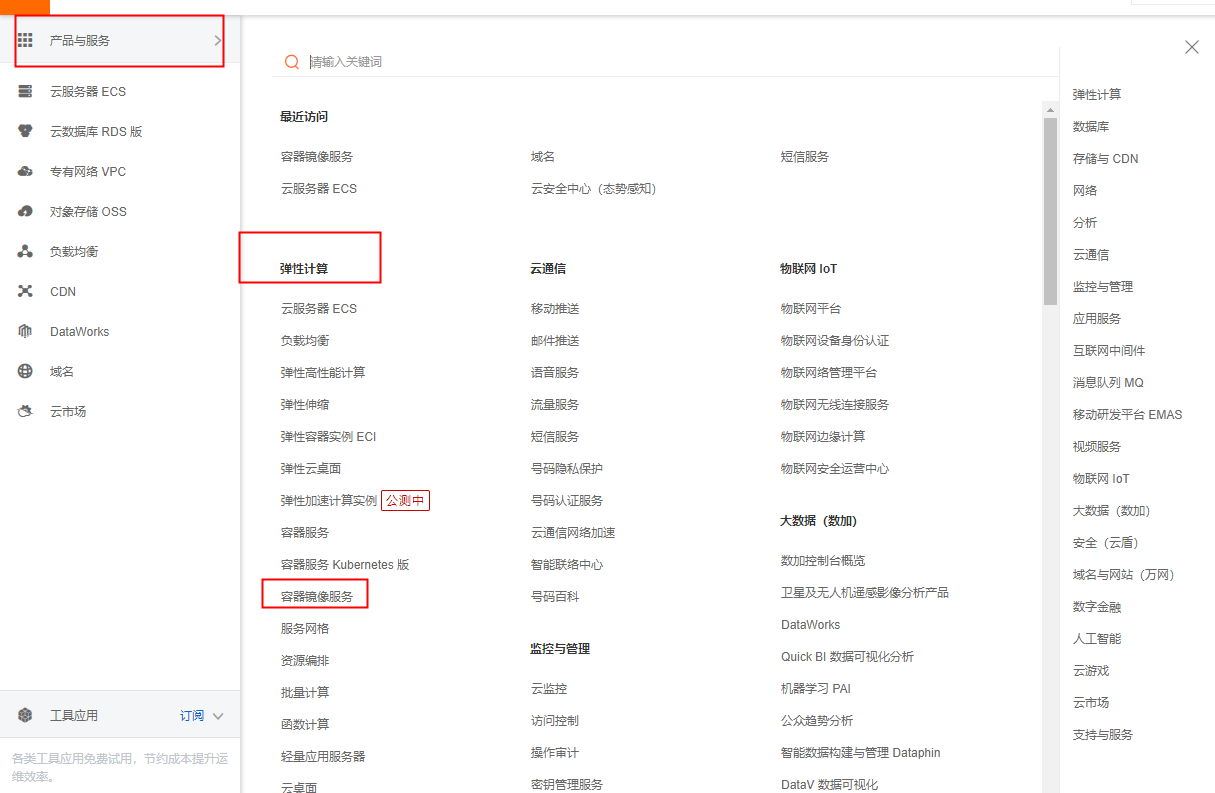Open 资源编排
1215x793 pixels.
305,661
